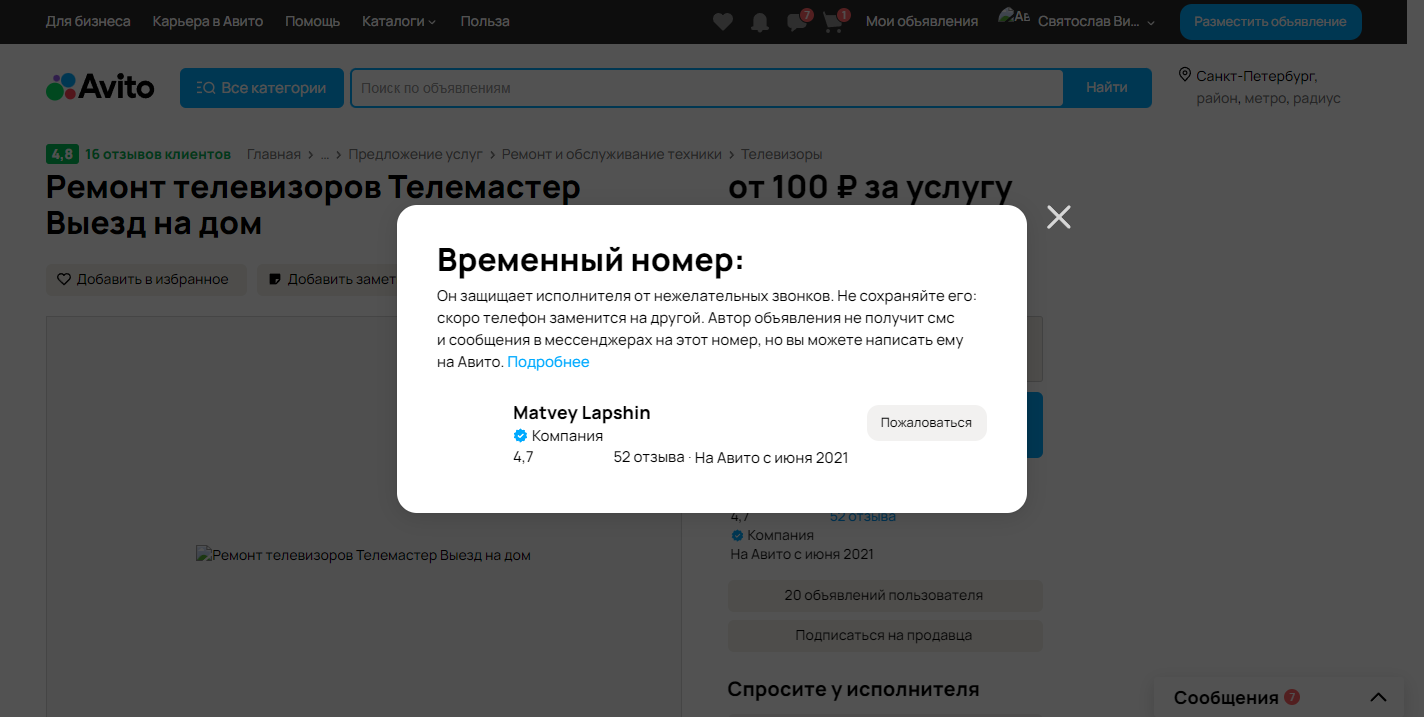Viewport: 1424px width, 717px height.
Task: Expand the Святослав account menu
Action: tap(1096, 21)
